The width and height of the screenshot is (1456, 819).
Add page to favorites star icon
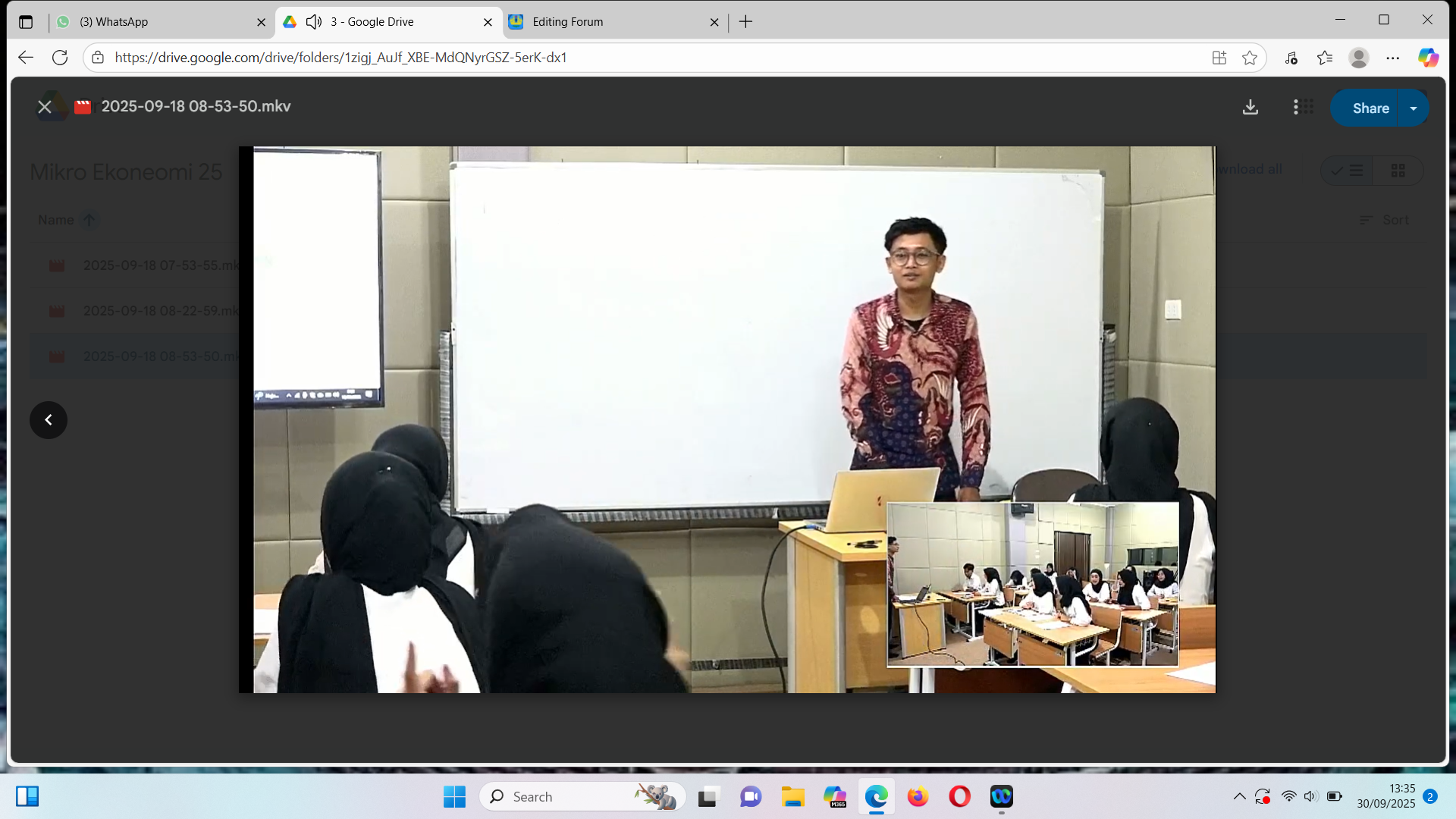tap(1250, 58)
